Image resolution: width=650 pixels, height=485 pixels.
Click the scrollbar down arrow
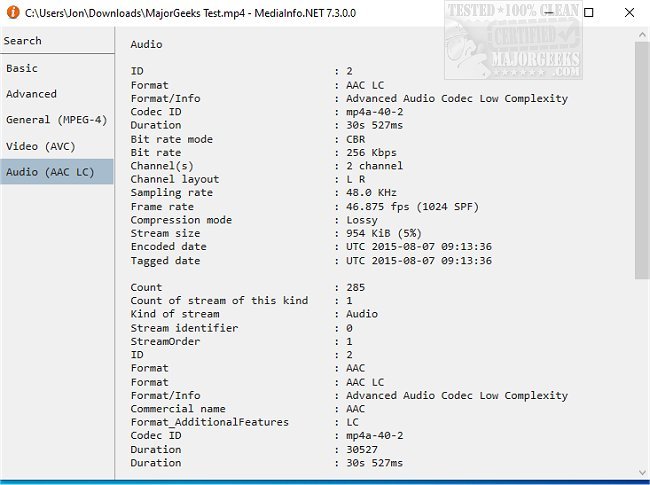pyautogui.click(x=641, y=470)
